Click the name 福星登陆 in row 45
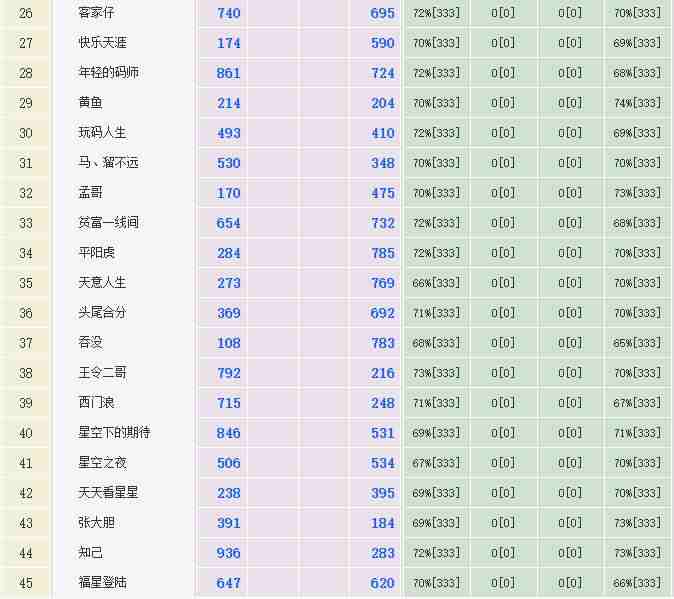Screen dimensions: 674x599 pos(102,583)
